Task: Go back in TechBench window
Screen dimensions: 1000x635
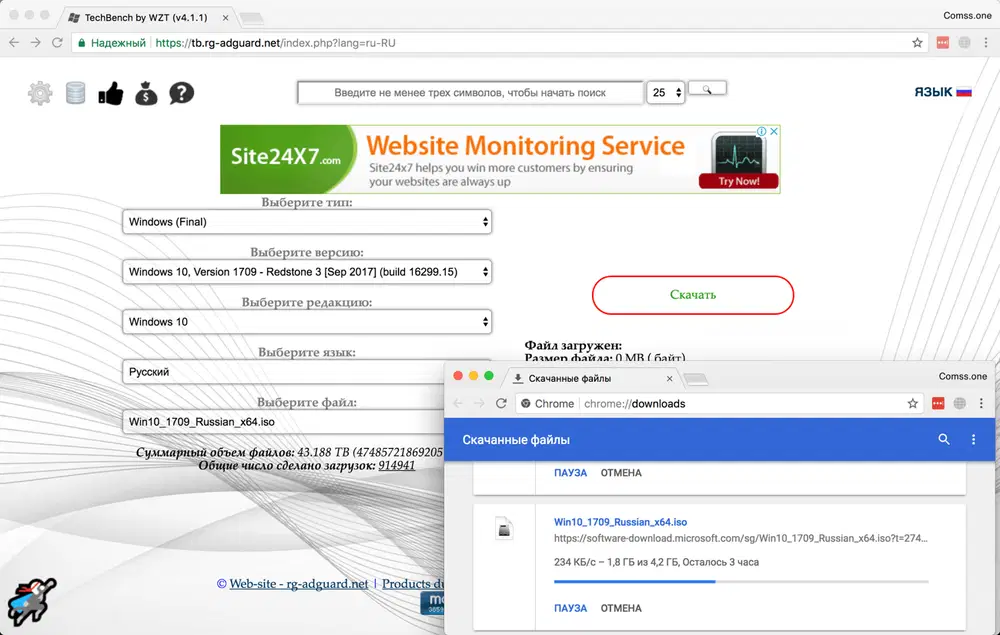Action: pyautogui.click(x=14, y=43)
